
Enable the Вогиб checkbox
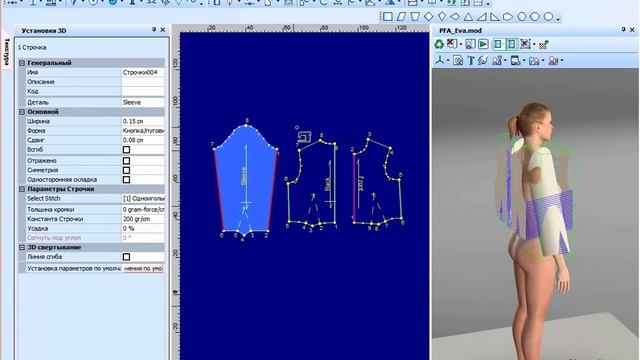pos(127,150)
